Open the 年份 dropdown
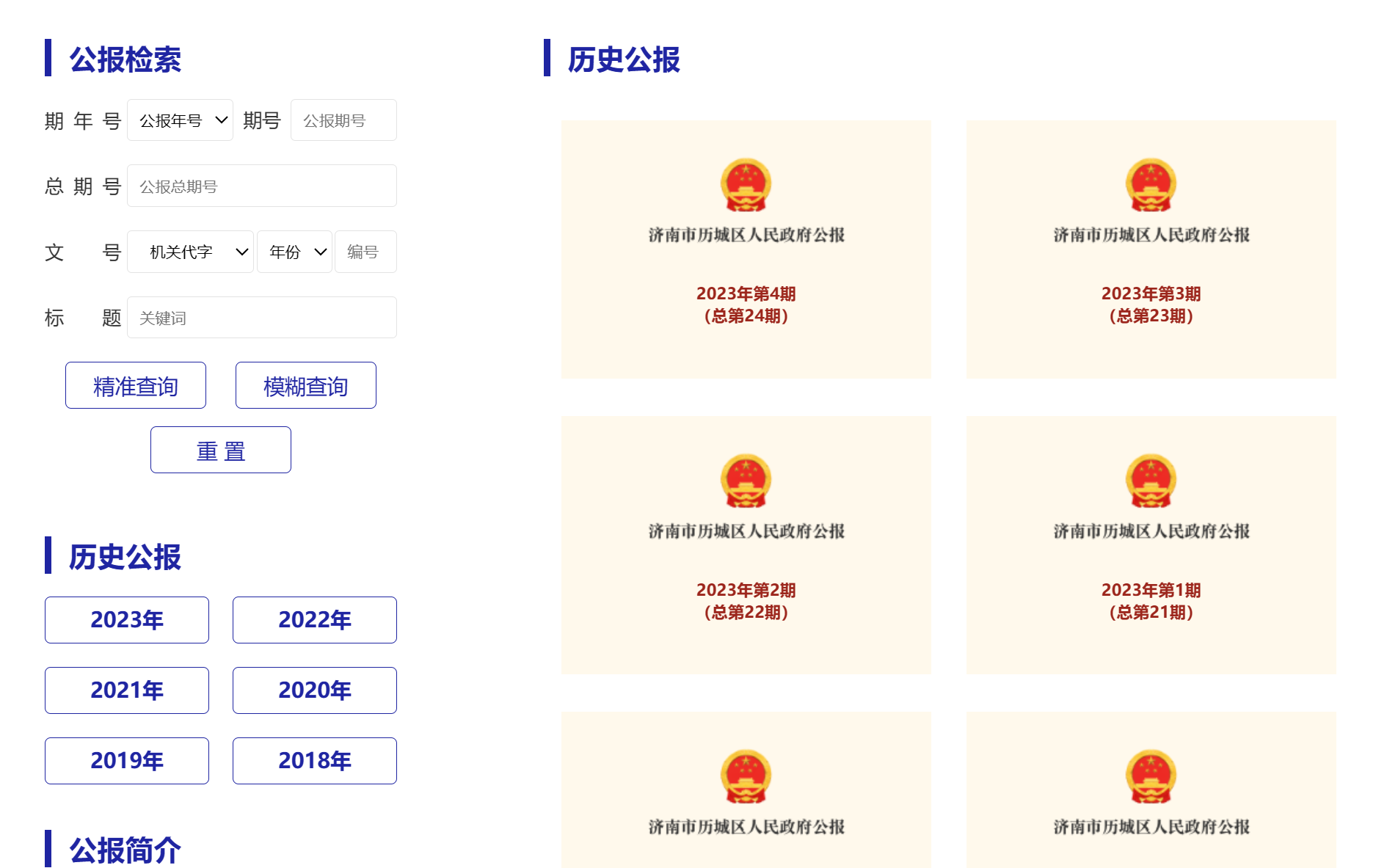The image size is (1376, 868). [x=295, y=252]
